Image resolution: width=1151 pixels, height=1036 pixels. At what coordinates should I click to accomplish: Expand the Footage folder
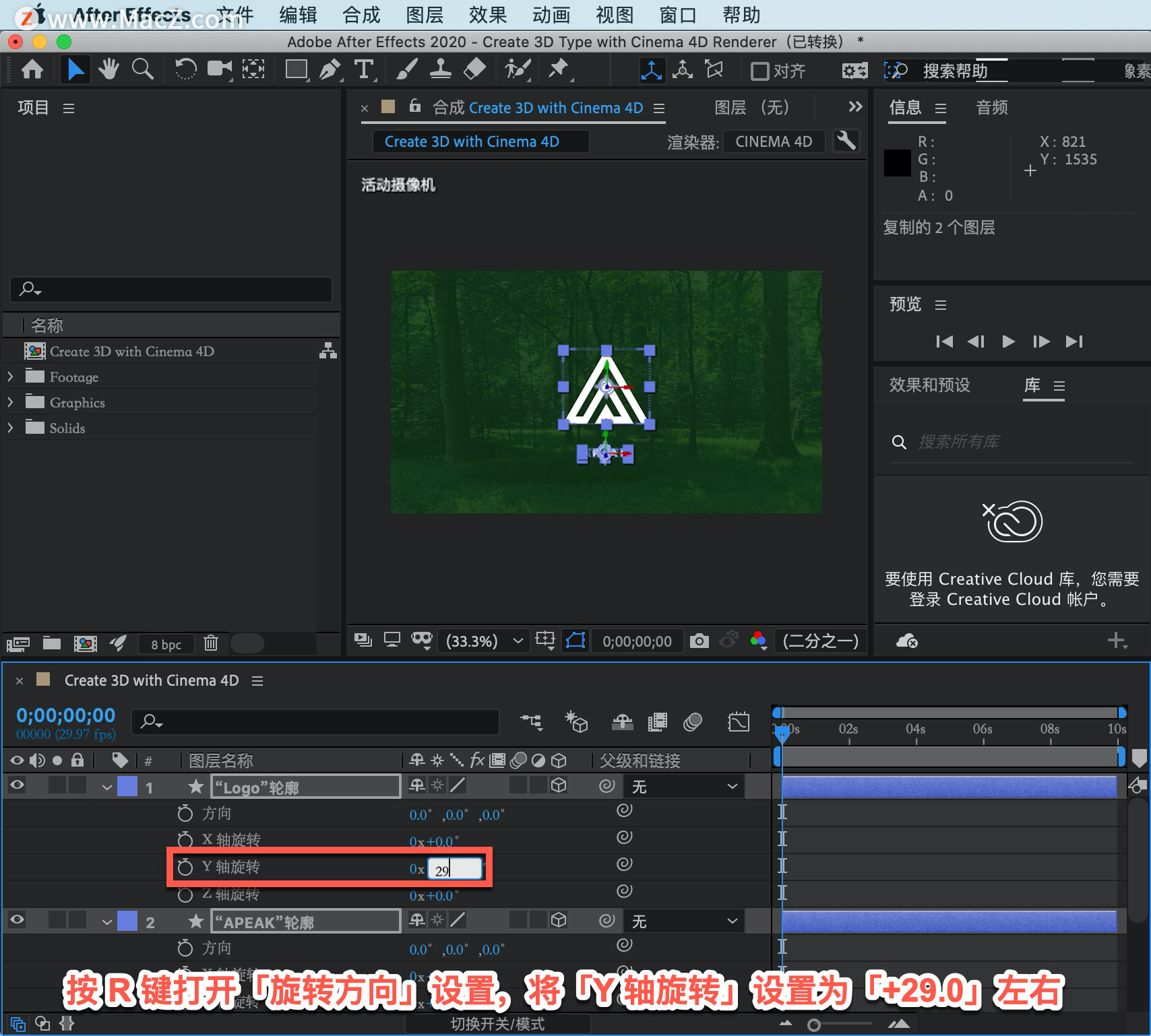click(x=10, y=377)
